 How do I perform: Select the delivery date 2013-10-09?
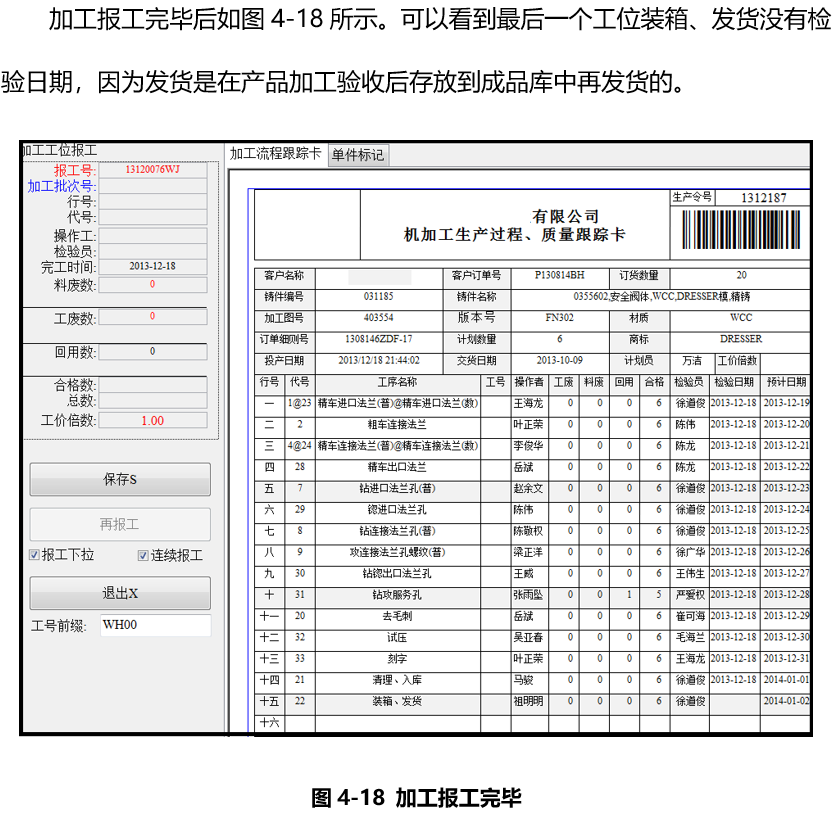point(559,360)
